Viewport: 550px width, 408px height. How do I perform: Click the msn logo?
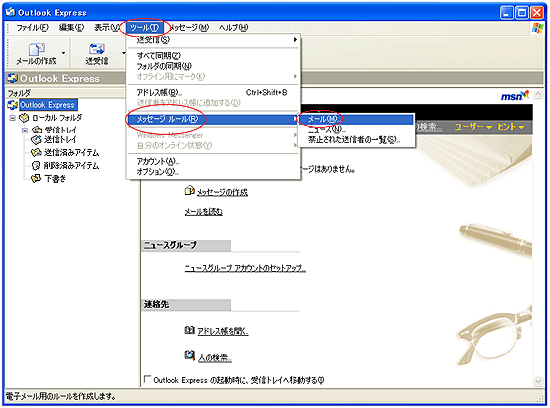pos(515,96)
